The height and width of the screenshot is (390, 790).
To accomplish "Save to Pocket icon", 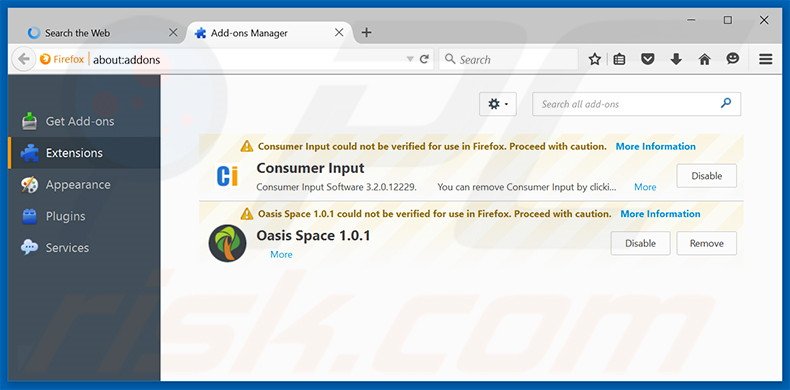I will (x=647, y=59).
